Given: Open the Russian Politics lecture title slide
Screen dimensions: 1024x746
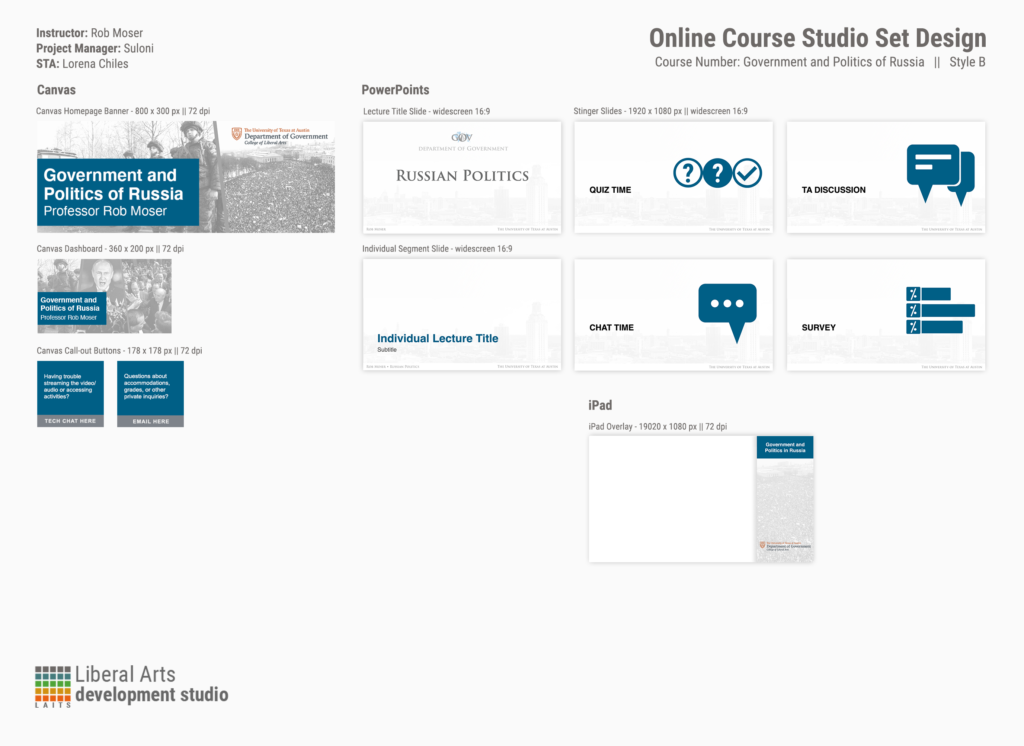Looking at the screenshot, I should 462,177.
